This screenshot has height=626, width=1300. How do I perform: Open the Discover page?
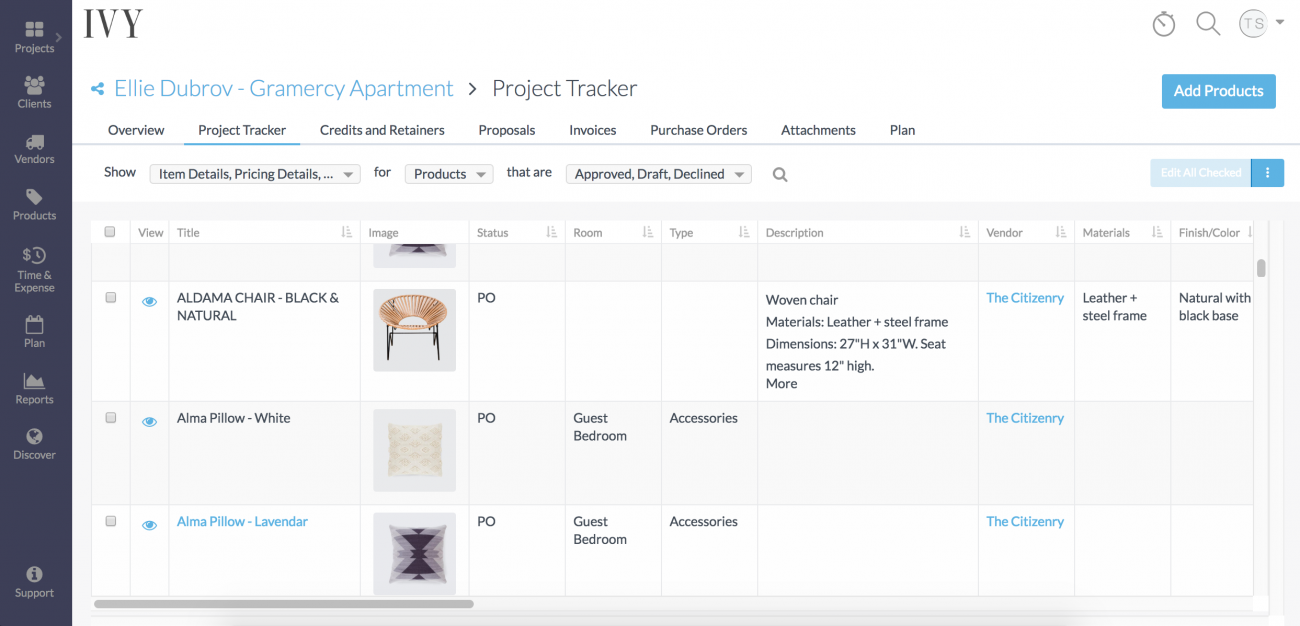coord(34,443)
